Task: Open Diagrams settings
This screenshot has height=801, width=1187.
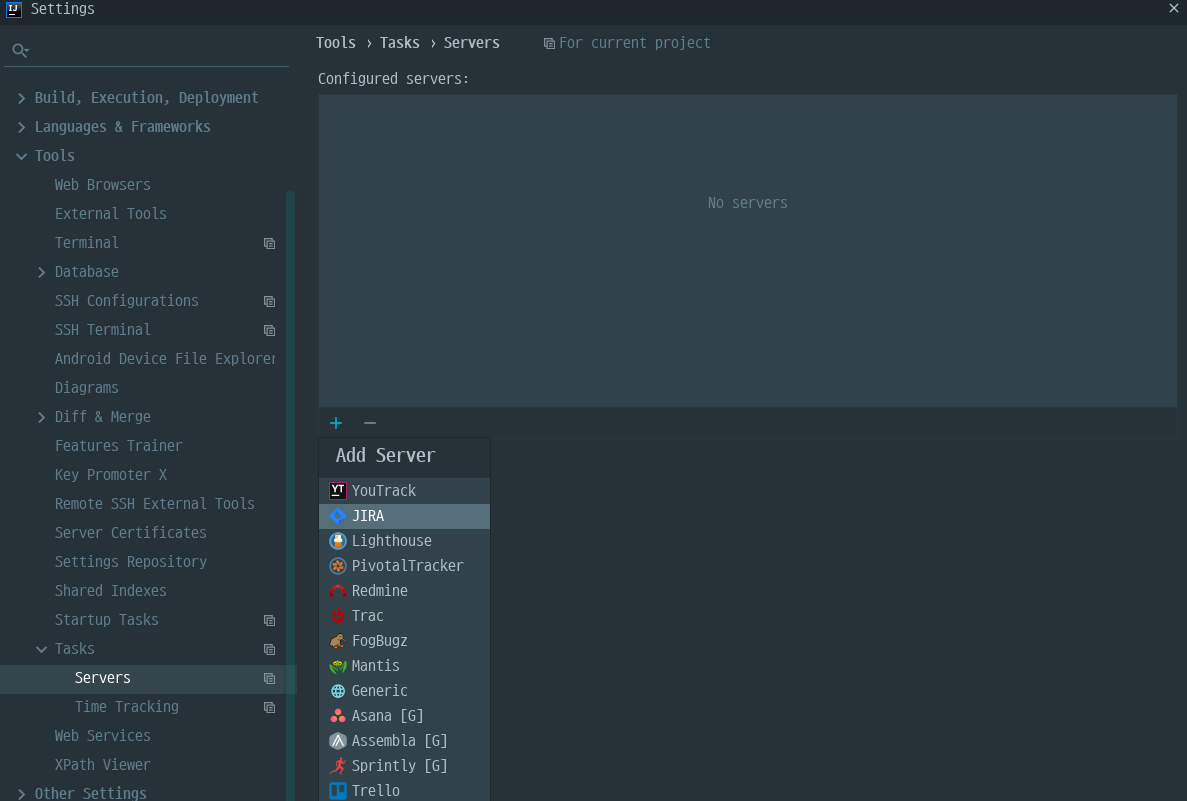Action: click(86, 388)
